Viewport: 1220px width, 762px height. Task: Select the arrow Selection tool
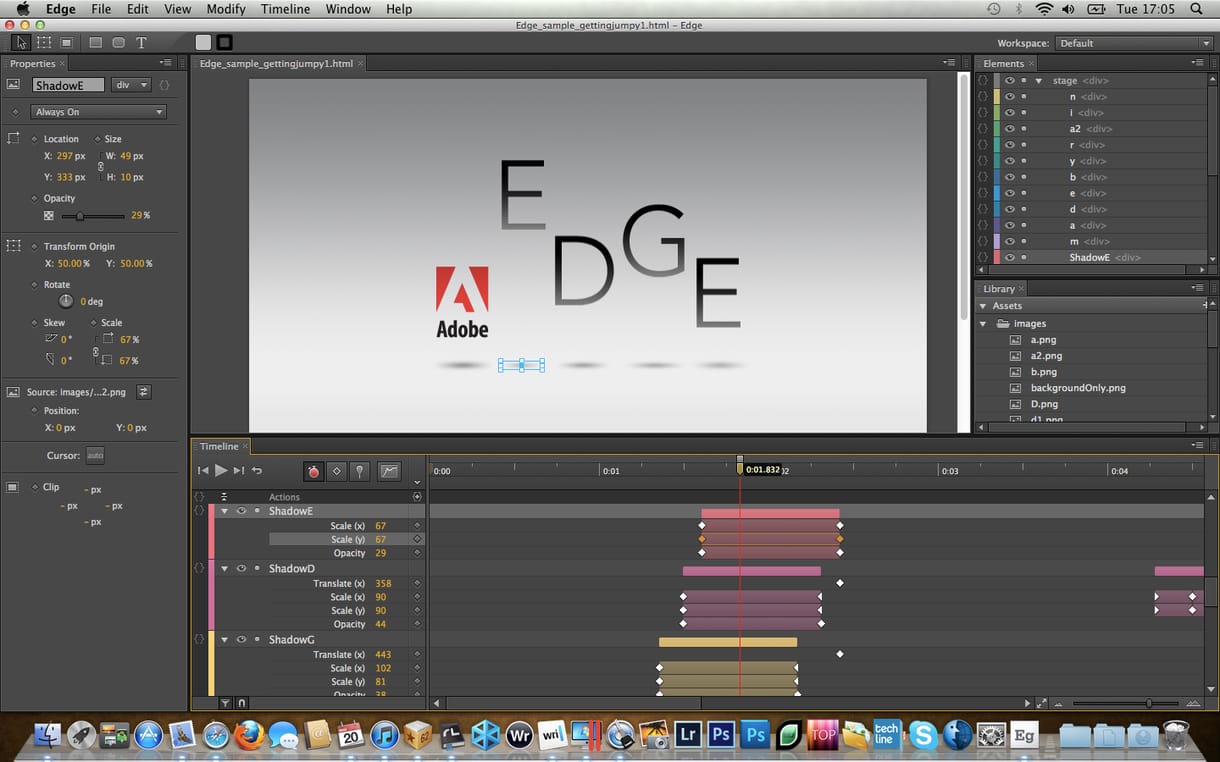point(21,43)
